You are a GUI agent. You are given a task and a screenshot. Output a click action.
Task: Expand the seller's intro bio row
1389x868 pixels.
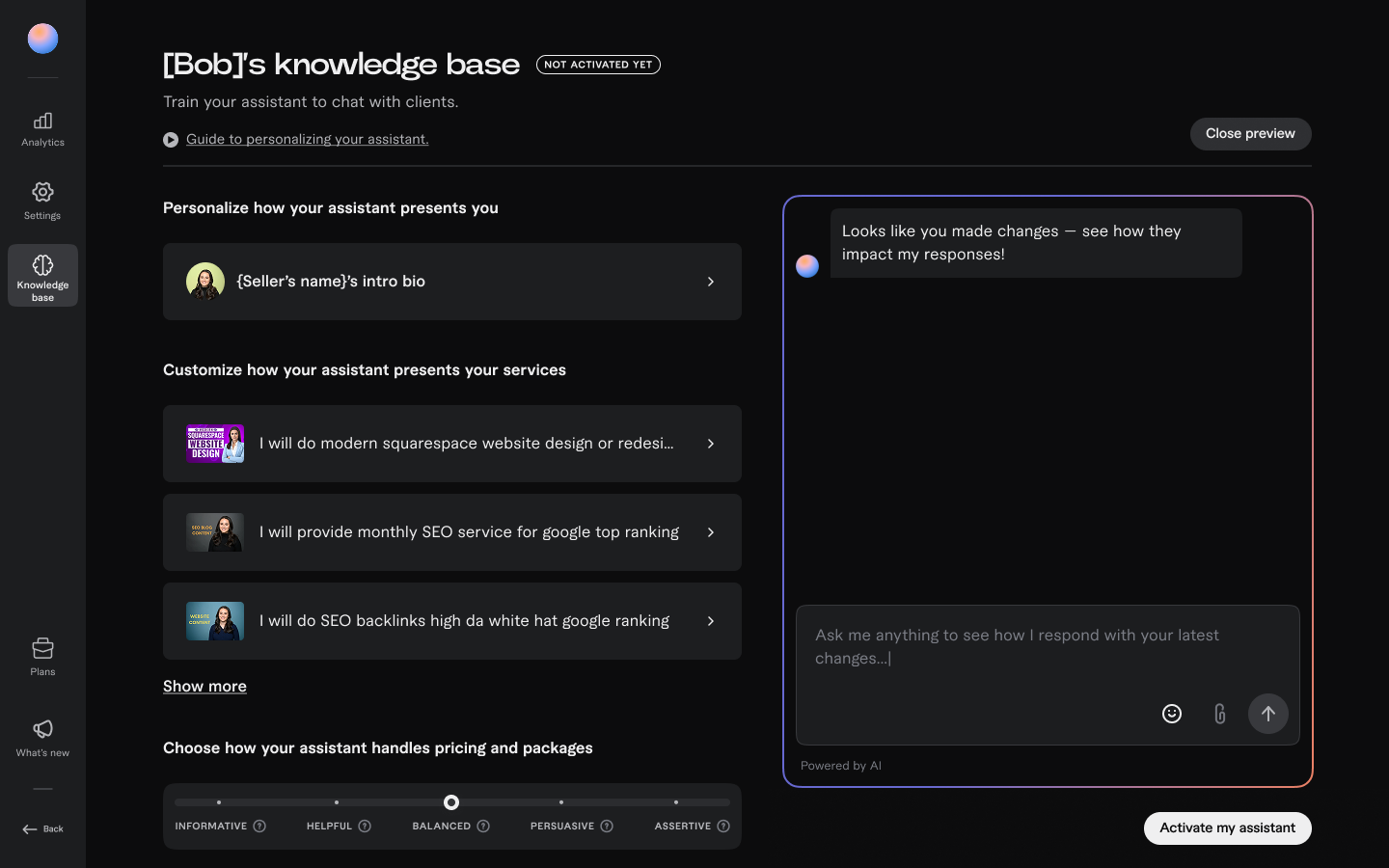pos(451,282)
